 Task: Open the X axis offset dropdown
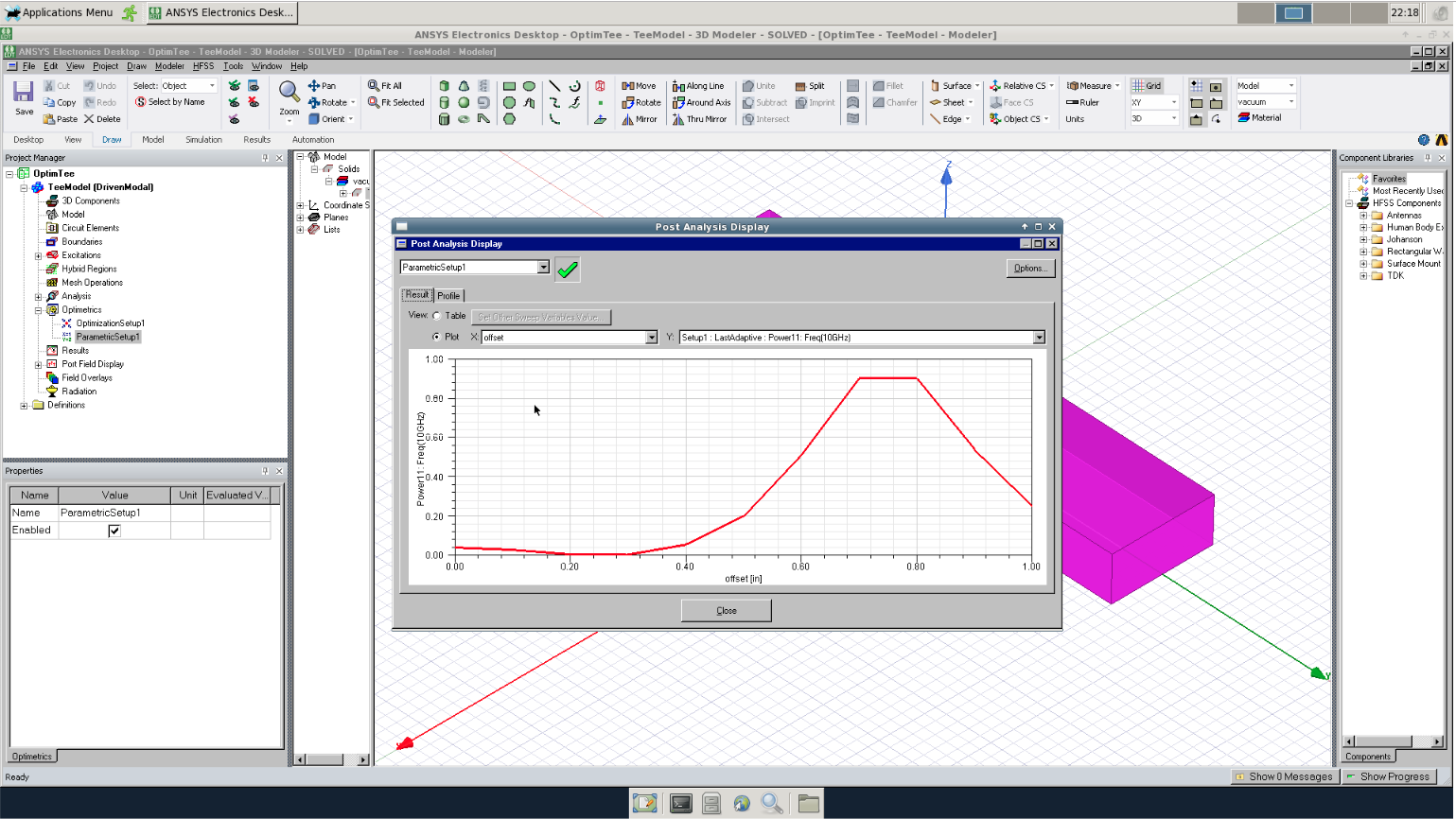point(651,338)
